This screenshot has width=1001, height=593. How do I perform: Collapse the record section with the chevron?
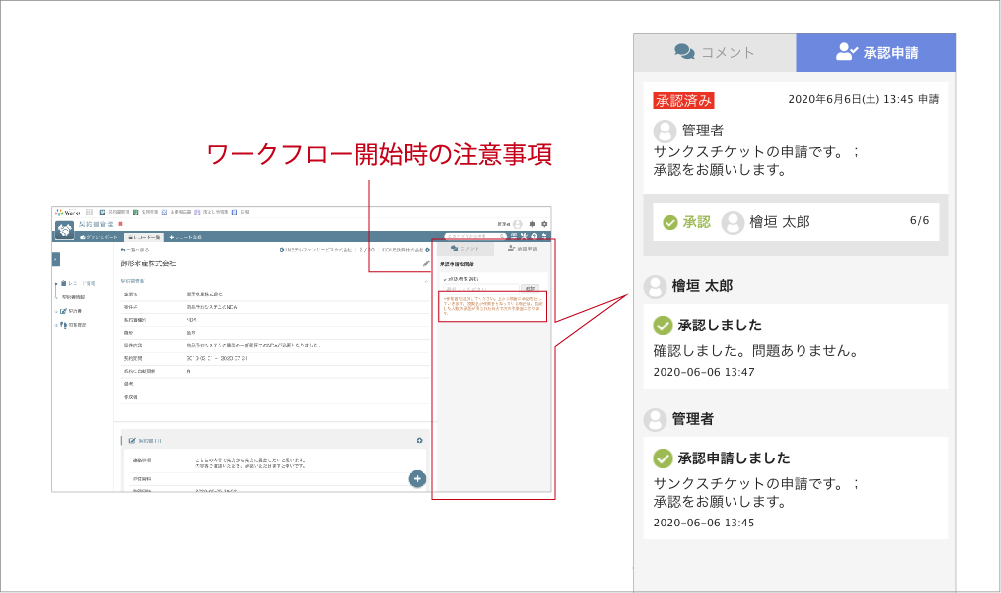(426, 282)
